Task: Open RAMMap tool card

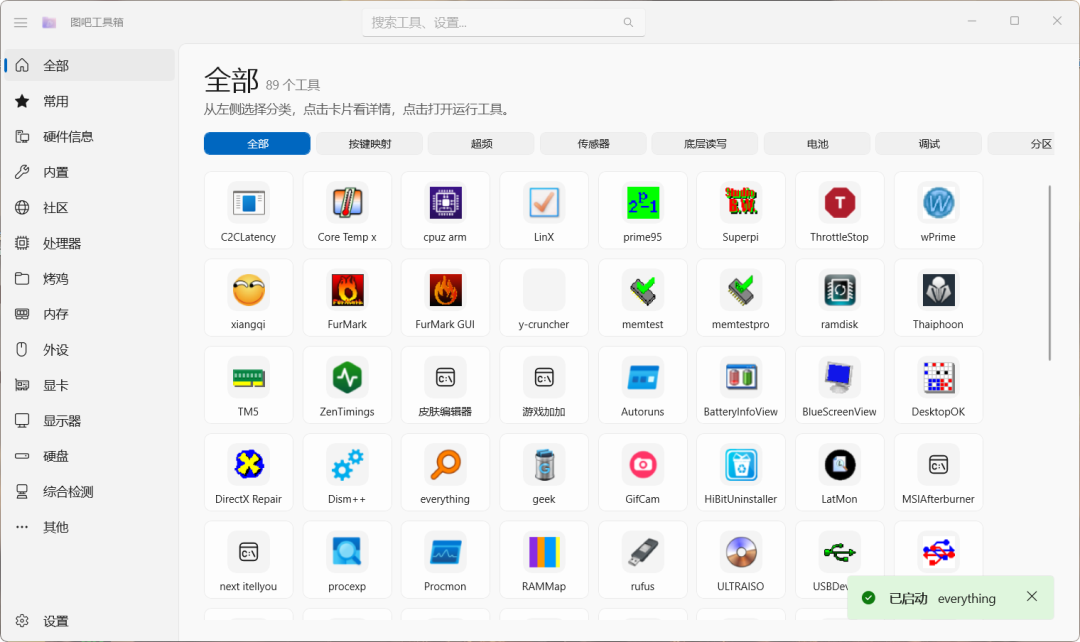Action: [x=543, y=560]
